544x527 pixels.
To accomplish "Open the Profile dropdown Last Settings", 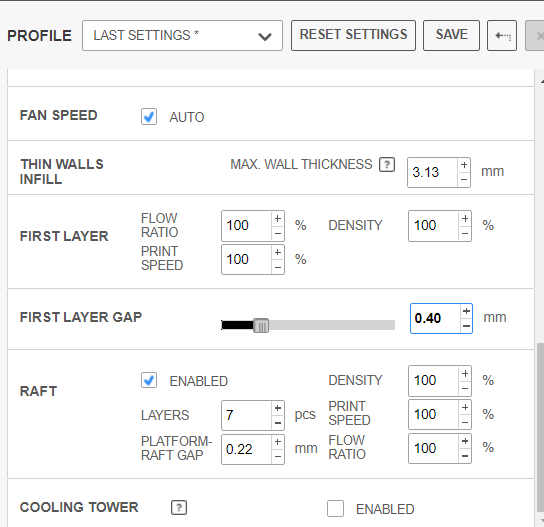I will pyautogui.click(x=182, y=35).
